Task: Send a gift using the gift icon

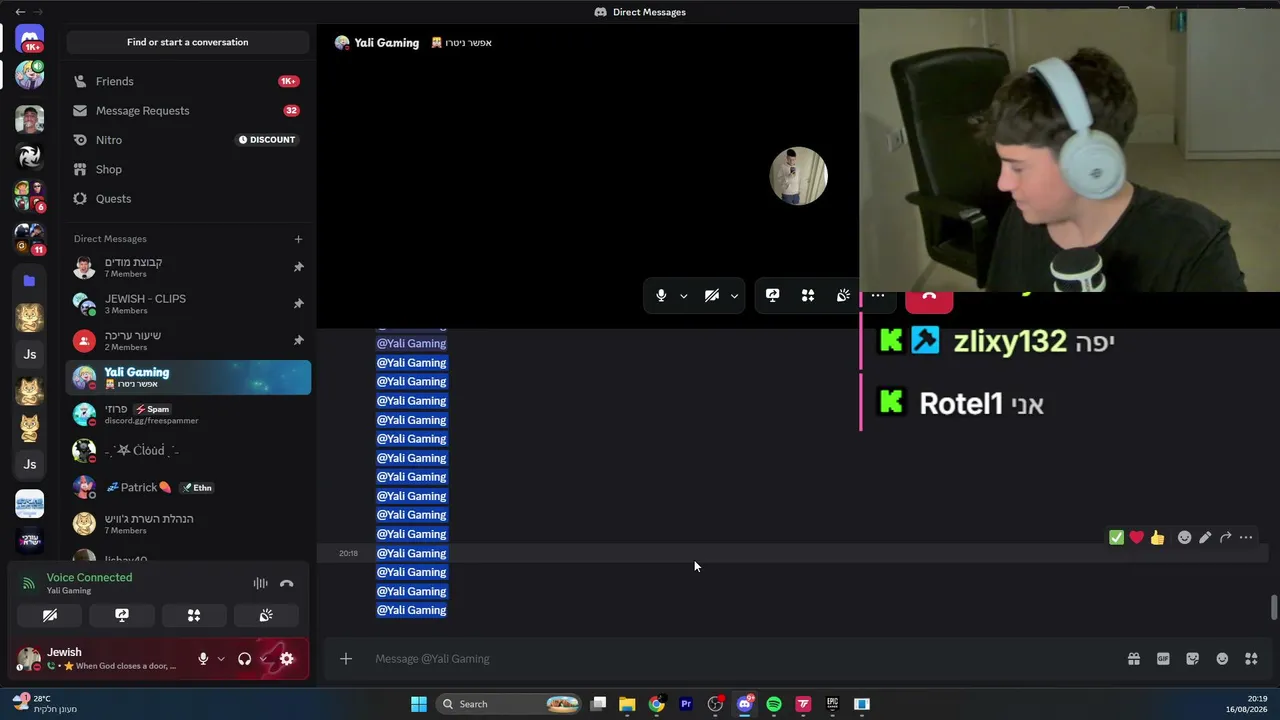Action: (x=1134, y=659)
